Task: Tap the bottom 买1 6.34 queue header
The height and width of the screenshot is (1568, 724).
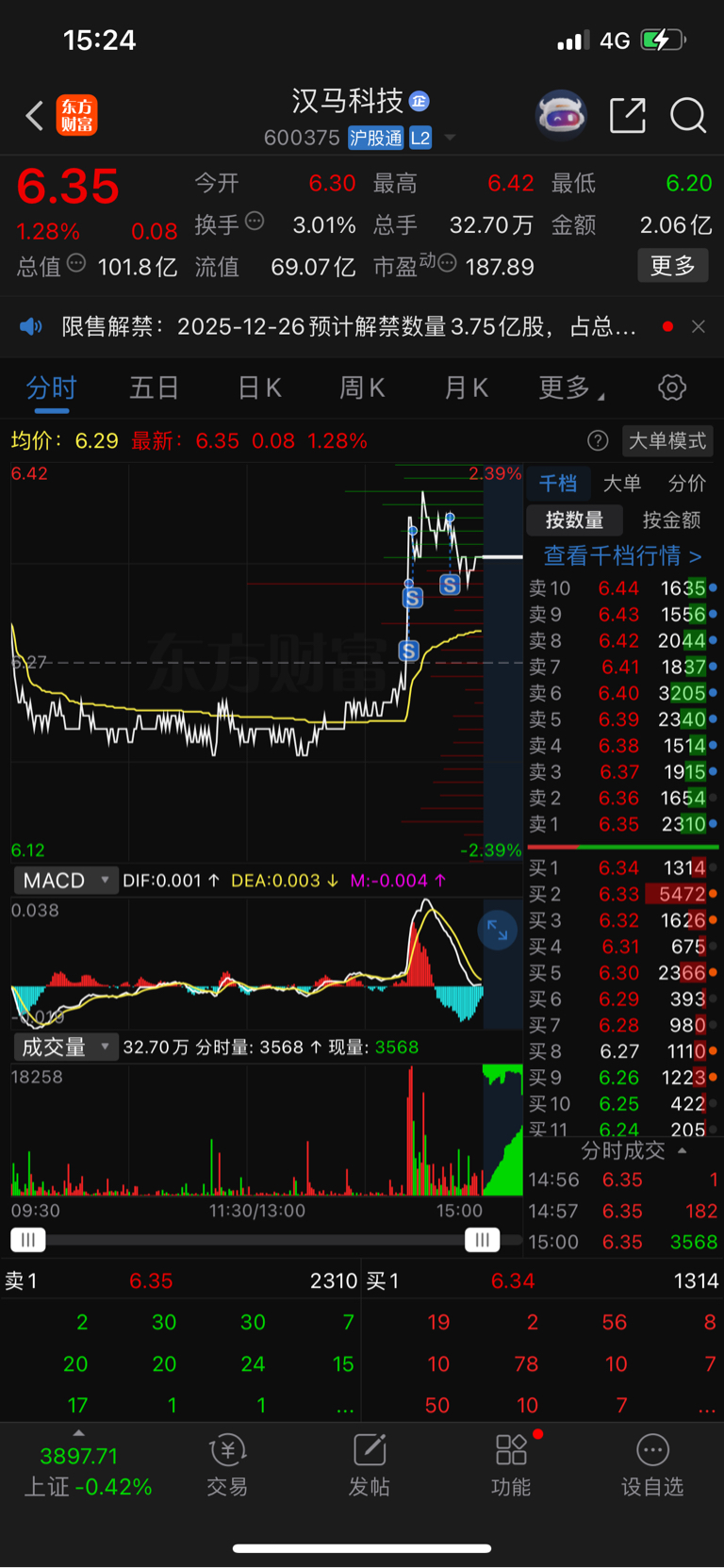Action: [x=543, y=1280]
